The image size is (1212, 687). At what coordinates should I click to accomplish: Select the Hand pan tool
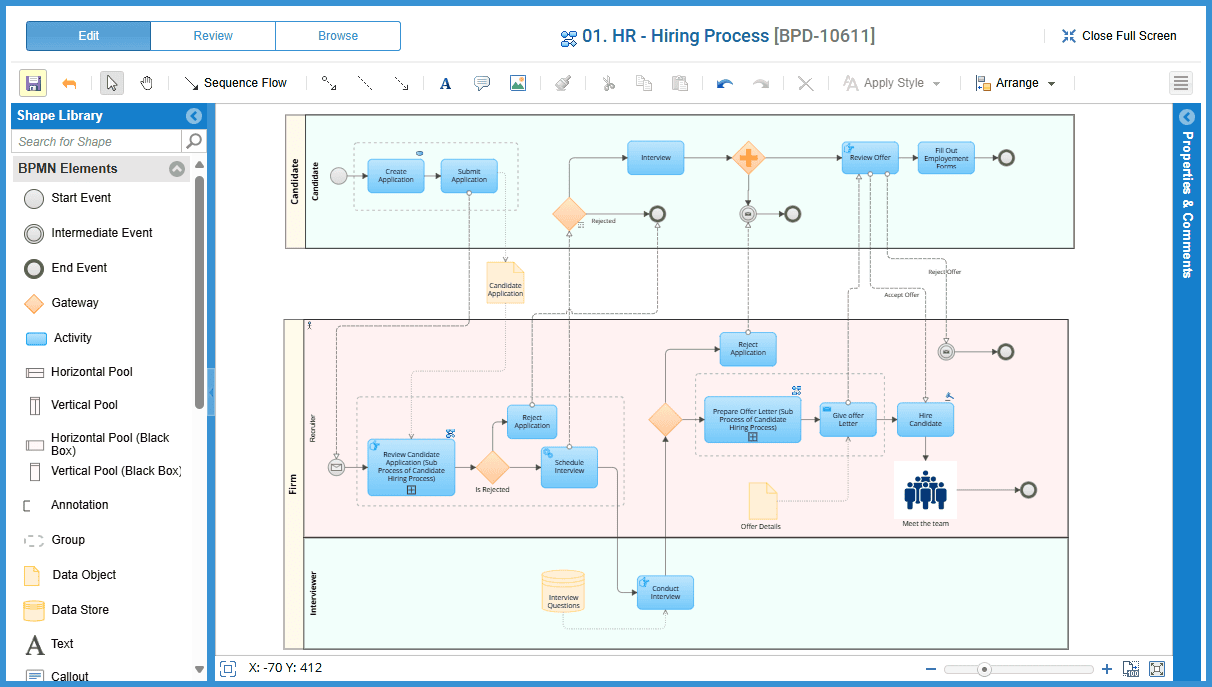147,83
